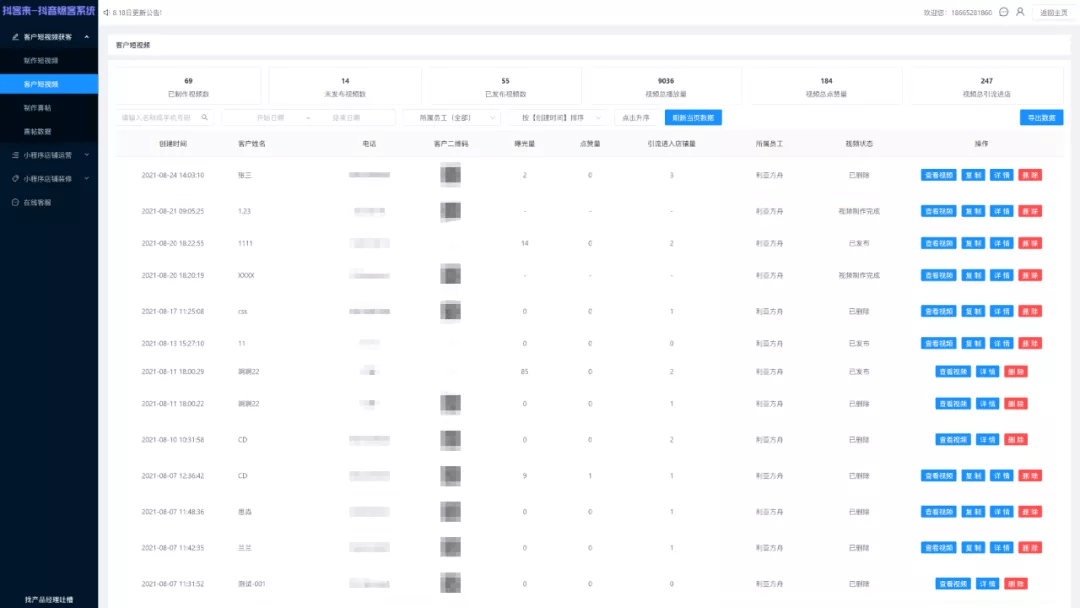Image resolution: width=1080 pixels, height=608 pixels.
Task: Delete the 张三 row with 删除
Action: tap(1030, 175)
